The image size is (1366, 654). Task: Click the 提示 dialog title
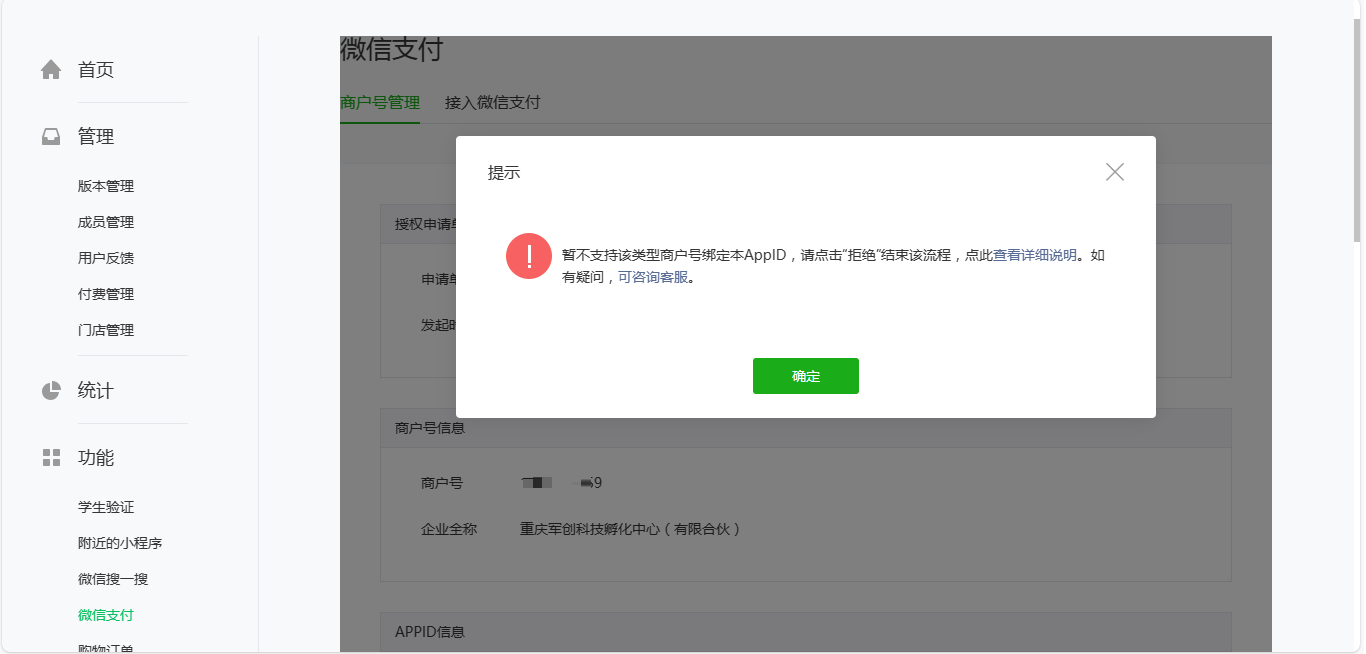504,173
